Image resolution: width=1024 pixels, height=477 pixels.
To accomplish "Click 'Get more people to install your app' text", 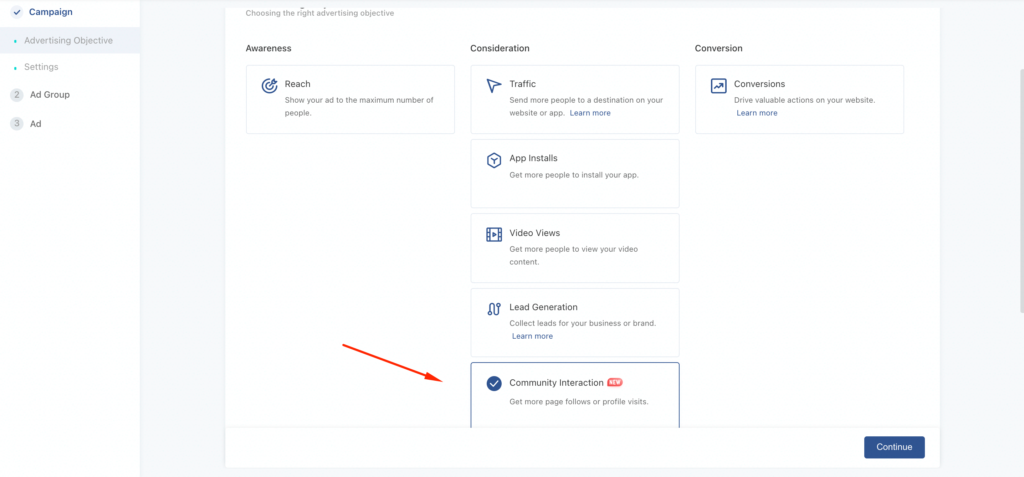I will (574, 175).
